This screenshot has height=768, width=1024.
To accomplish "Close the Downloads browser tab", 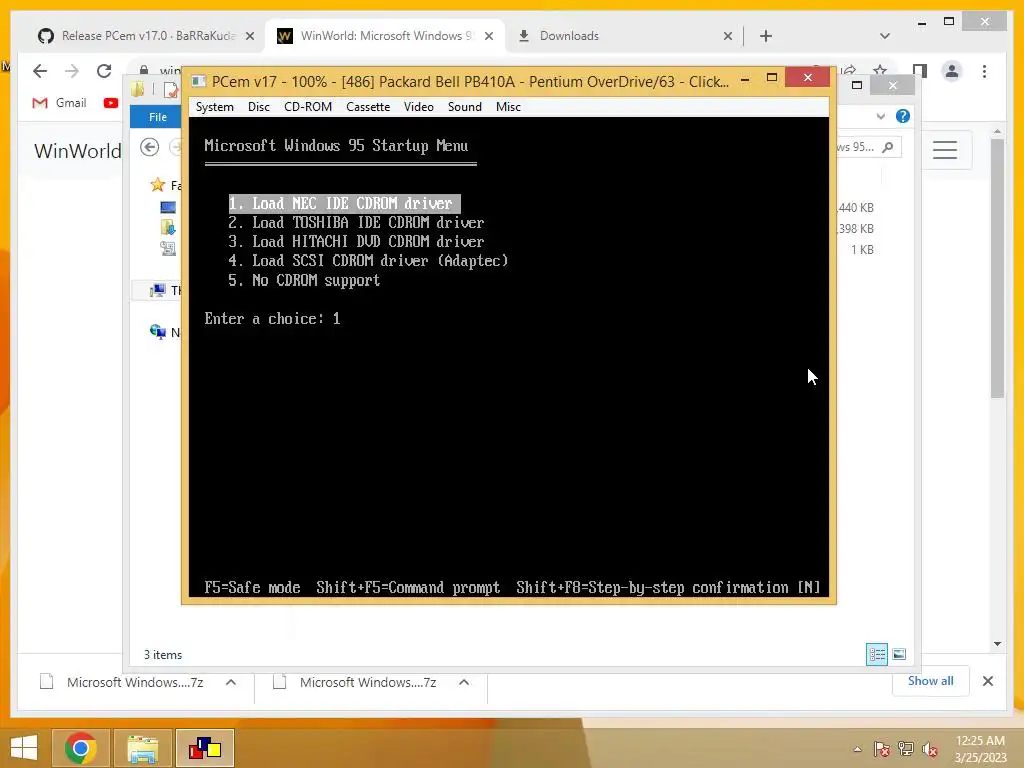I will click(728, 37).
